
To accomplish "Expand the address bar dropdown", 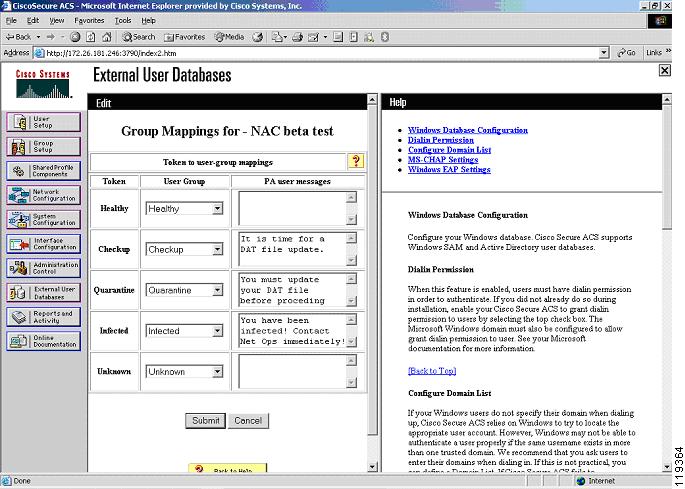I will pos(604,53).
